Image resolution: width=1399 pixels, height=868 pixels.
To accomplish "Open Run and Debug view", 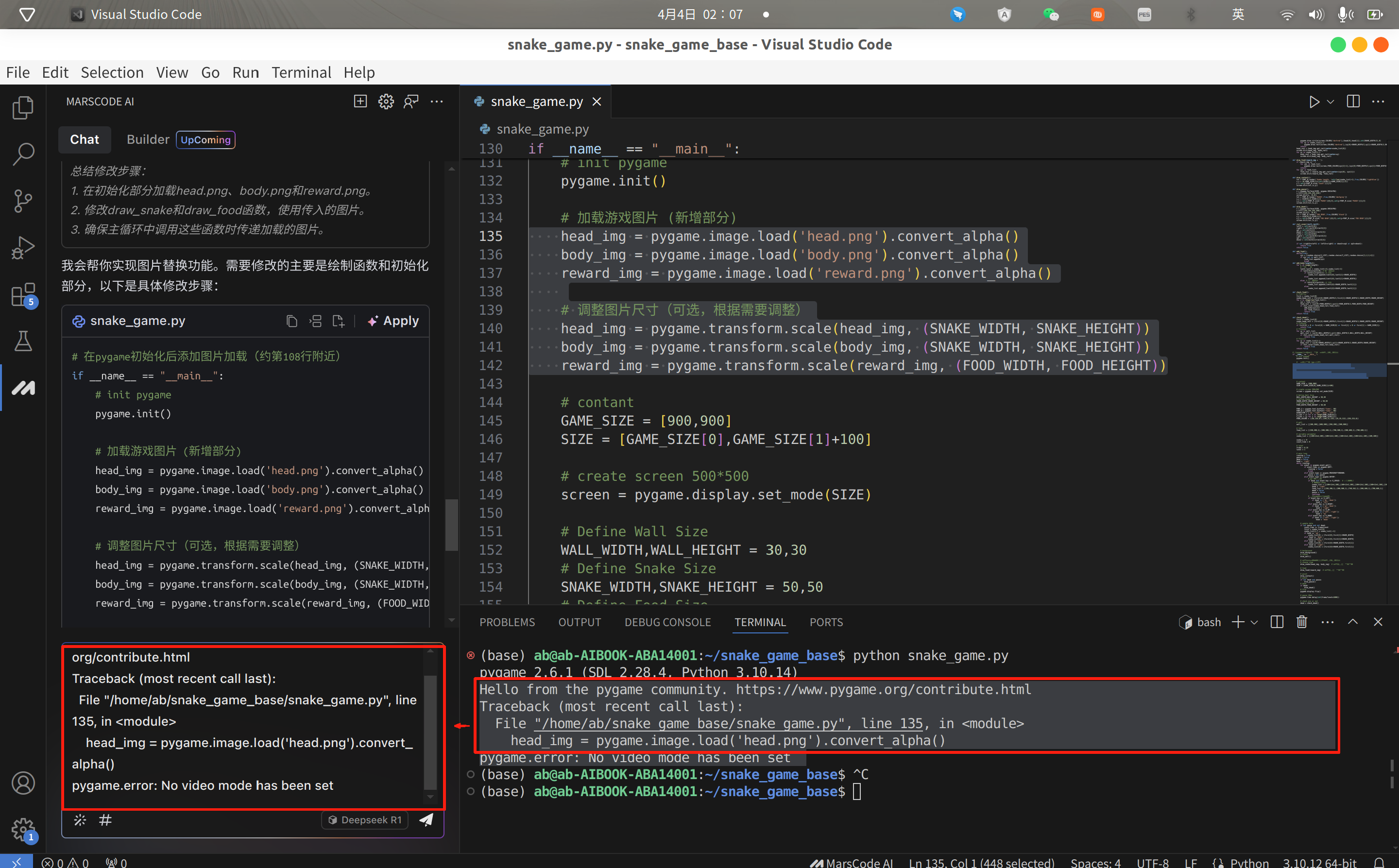I will pos(23,248).
